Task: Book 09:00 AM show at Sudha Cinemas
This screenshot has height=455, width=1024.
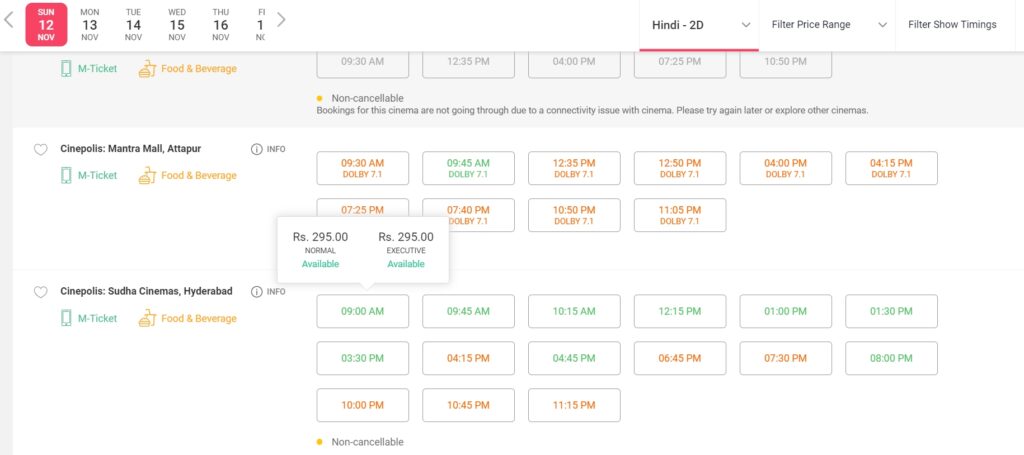Action: coord(362,311)
